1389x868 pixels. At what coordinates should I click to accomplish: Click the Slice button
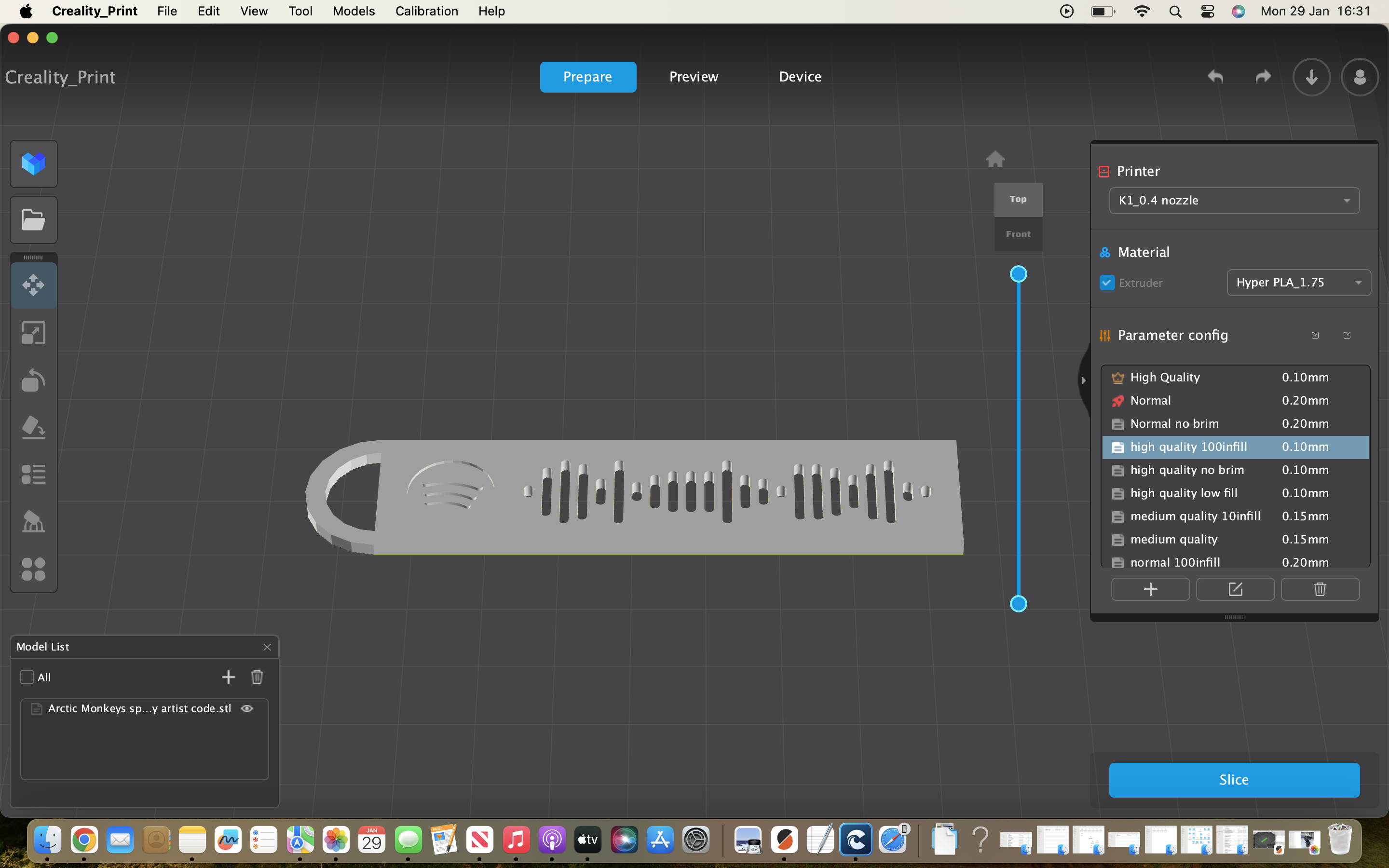pos(1234,780)
